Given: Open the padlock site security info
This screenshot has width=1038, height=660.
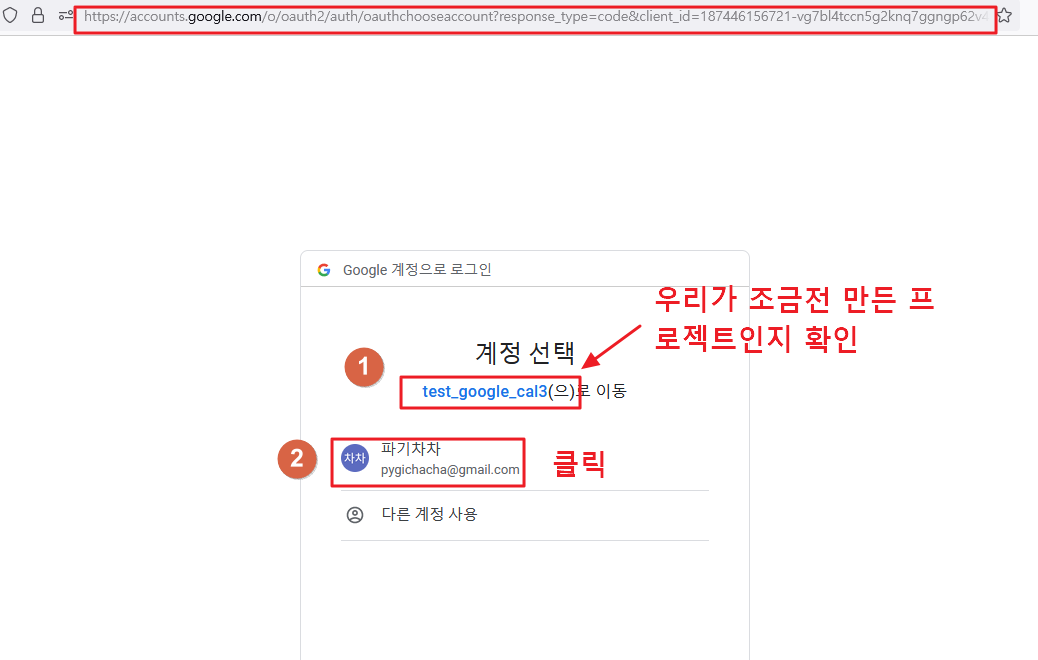Looking at the screenshot, I should point(38,15).
